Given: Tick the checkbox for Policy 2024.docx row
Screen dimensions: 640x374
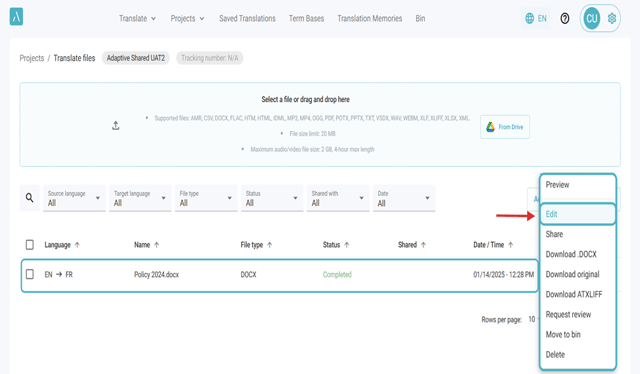Looking at the screenshot, I should tap(30, 274).
